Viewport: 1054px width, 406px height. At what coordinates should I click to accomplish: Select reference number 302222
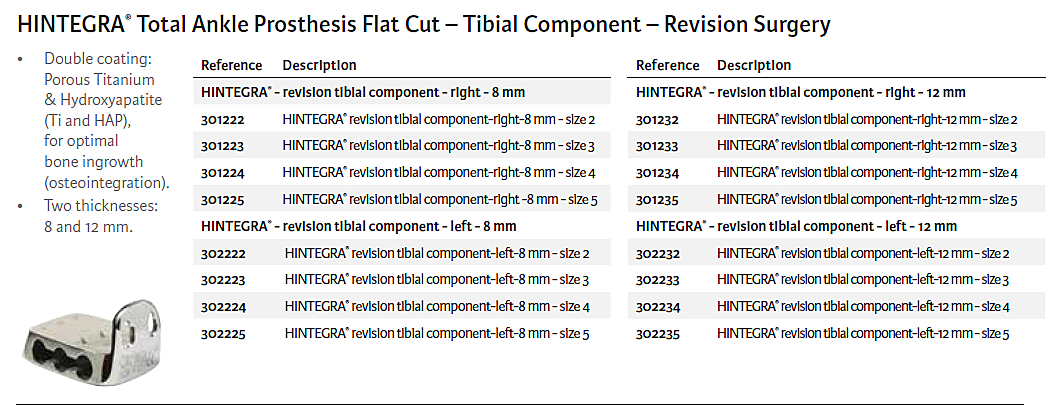[225, 253]
